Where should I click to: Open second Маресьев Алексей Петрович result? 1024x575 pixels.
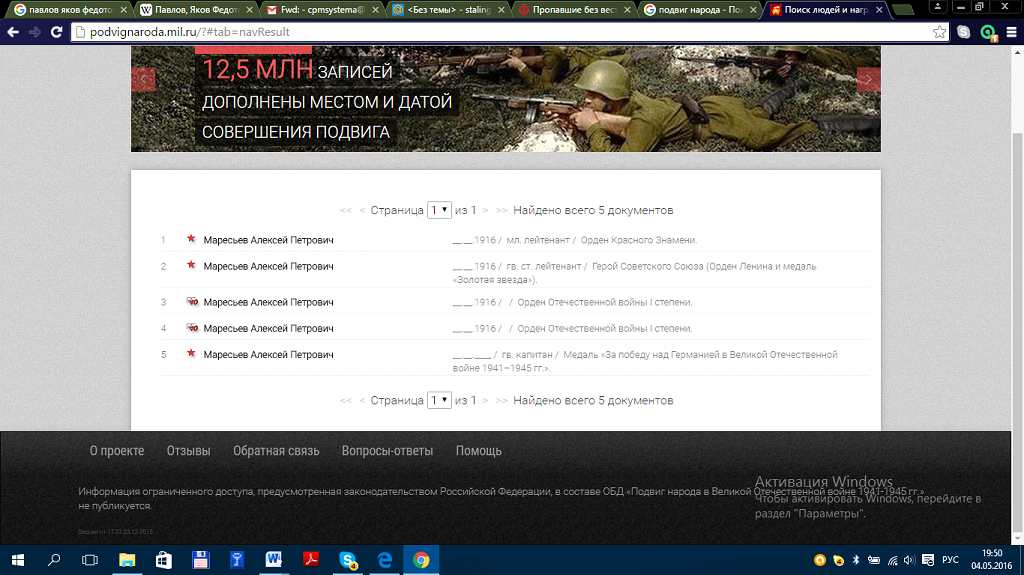pos(268,266)
